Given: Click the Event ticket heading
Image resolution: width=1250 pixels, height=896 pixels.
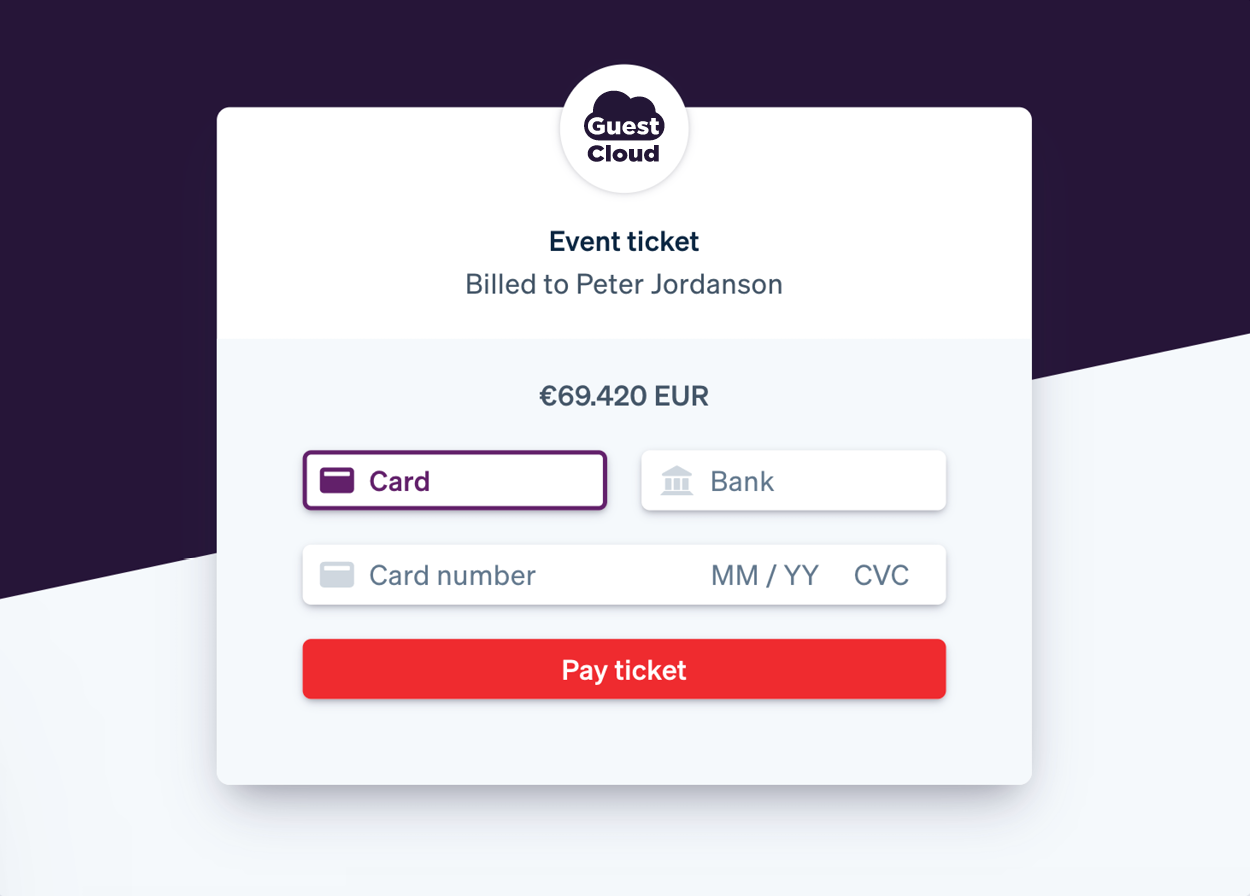Looking at the screenshot, I should tap(624, 241).
